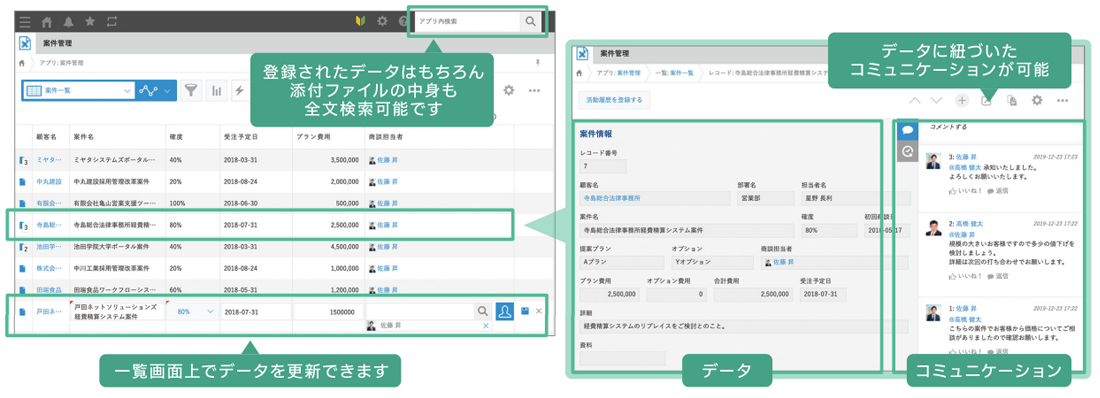Click the 寺島総合法律事務所 link in the record window
This screenshot has height=398, width=1100.
click(612, 199)
